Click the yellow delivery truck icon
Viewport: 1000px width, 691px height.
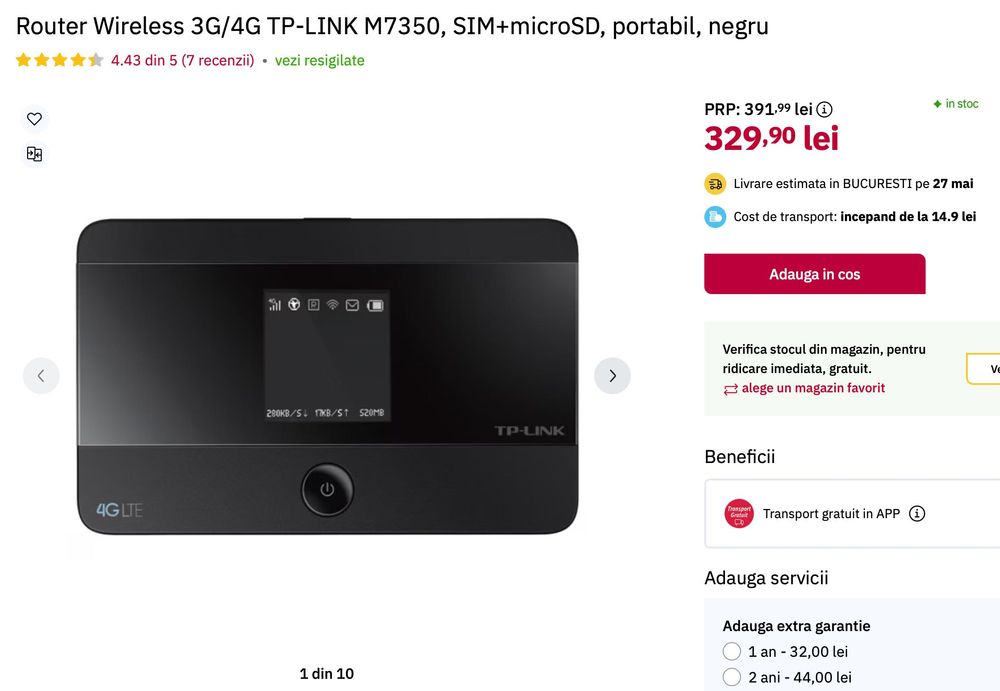[715, 184]
